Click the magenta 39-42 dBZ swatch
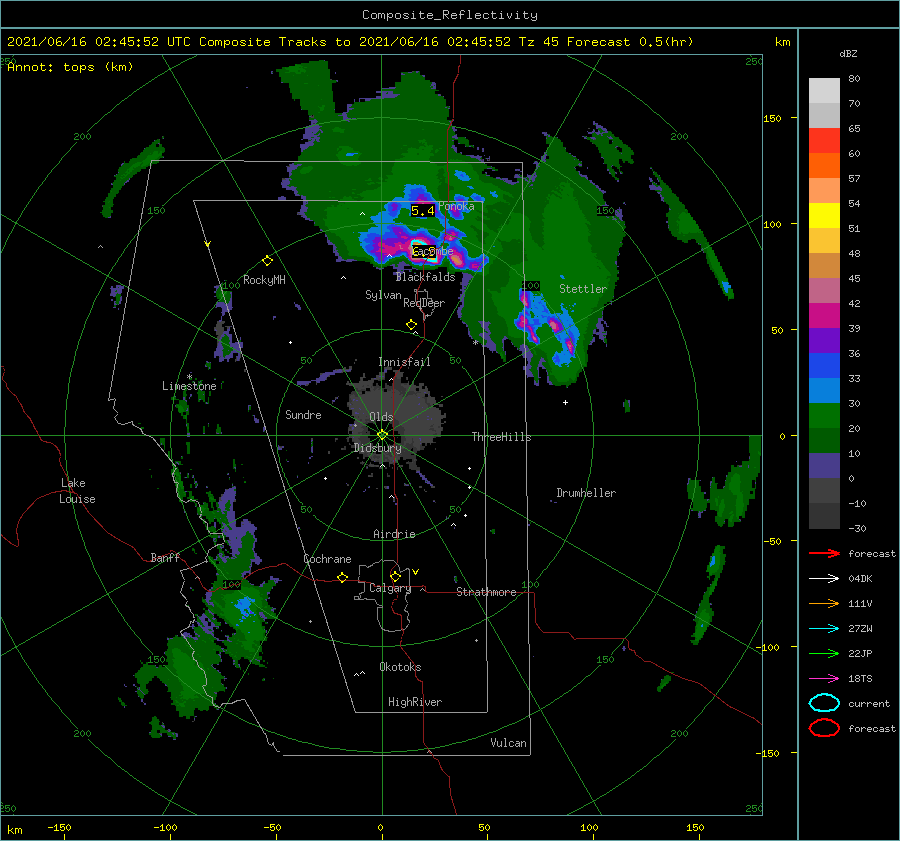This screenshot has height=841, width=900. [824, 315]
